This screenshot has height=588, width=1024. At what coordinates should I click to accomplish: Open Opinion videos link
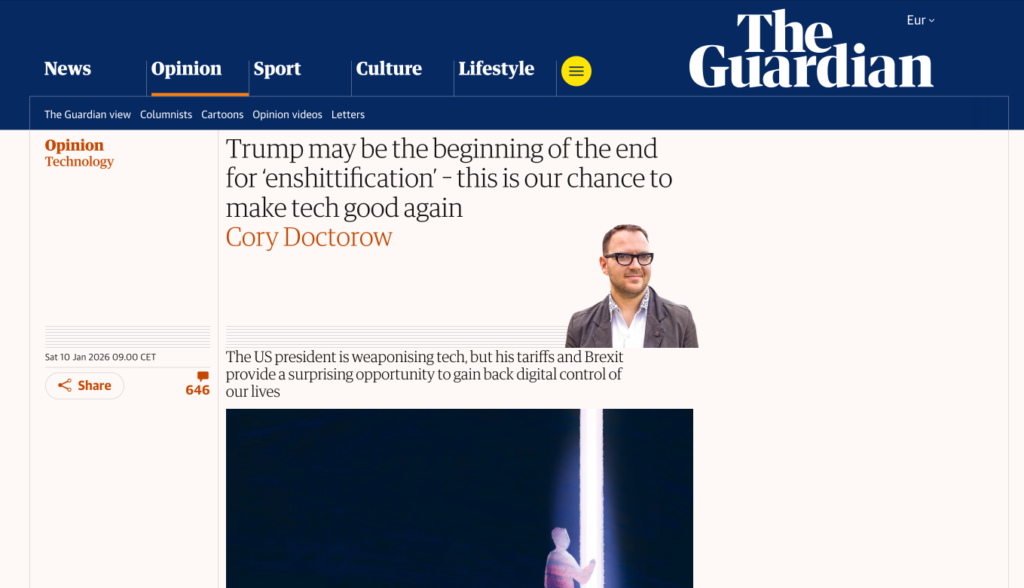click(x=287, y=114)
